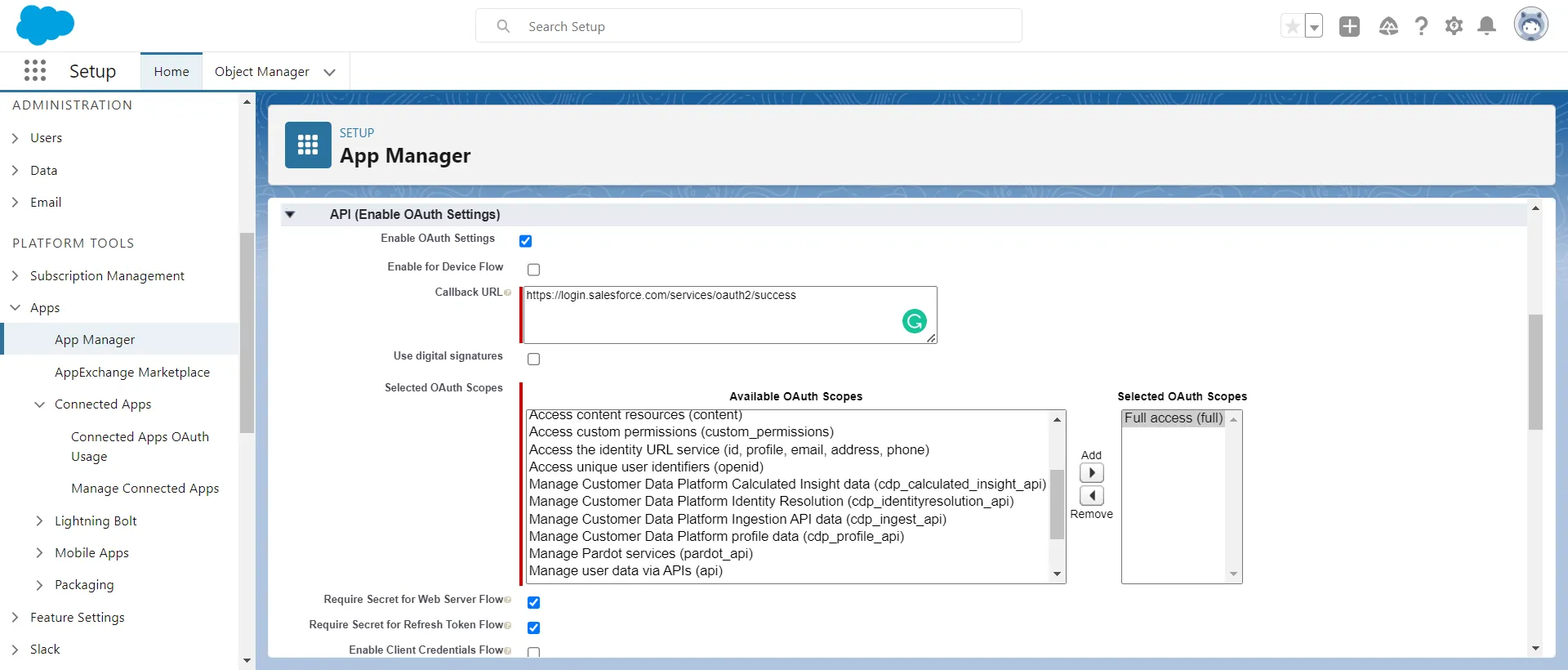The width and height of the screenshot is (1568, 670).
Task: Expand the Packaging node
Action: pyautogui.click(x=39, y=585)
